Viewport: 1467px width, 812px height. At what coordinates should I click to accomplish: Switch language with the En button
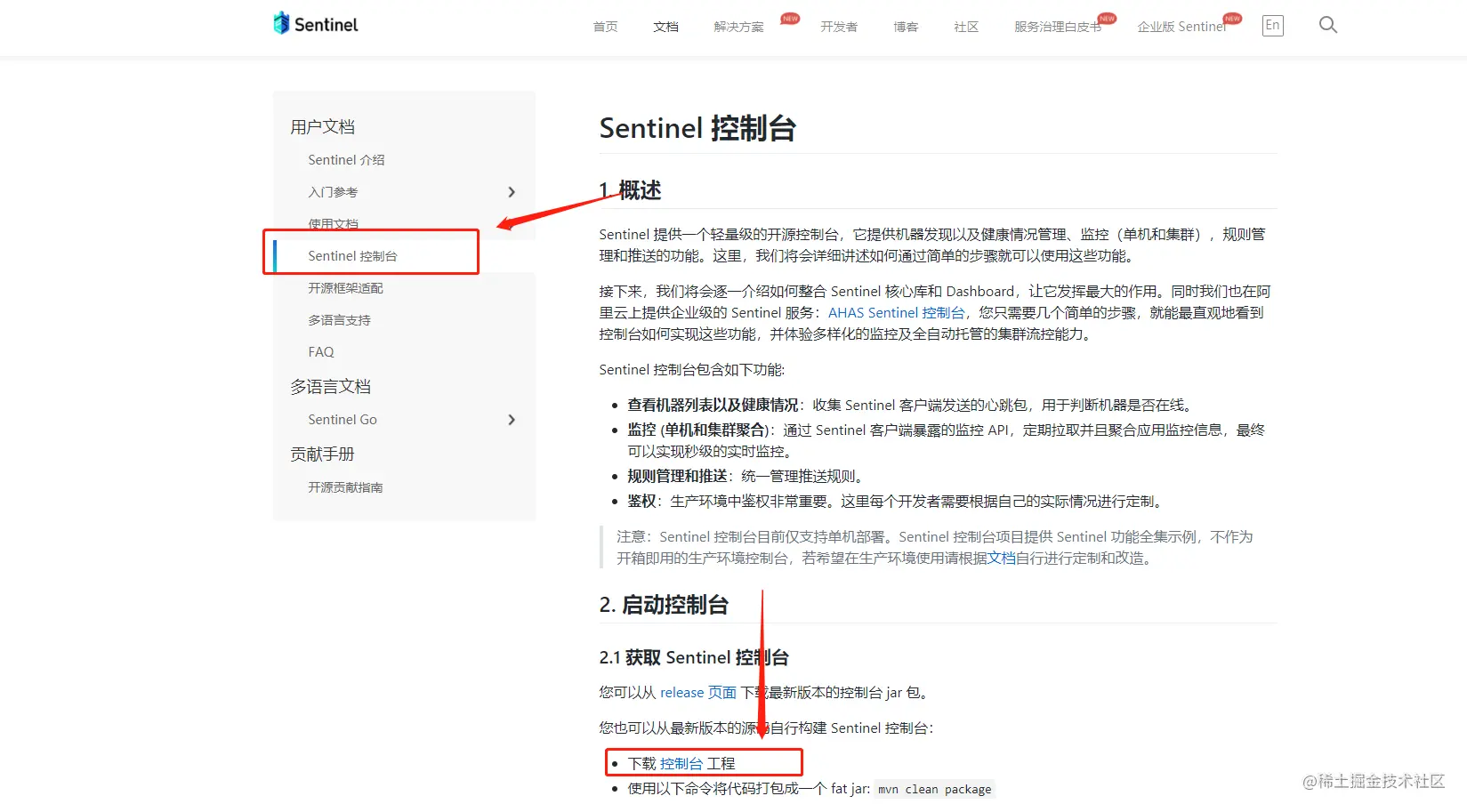1273,26
